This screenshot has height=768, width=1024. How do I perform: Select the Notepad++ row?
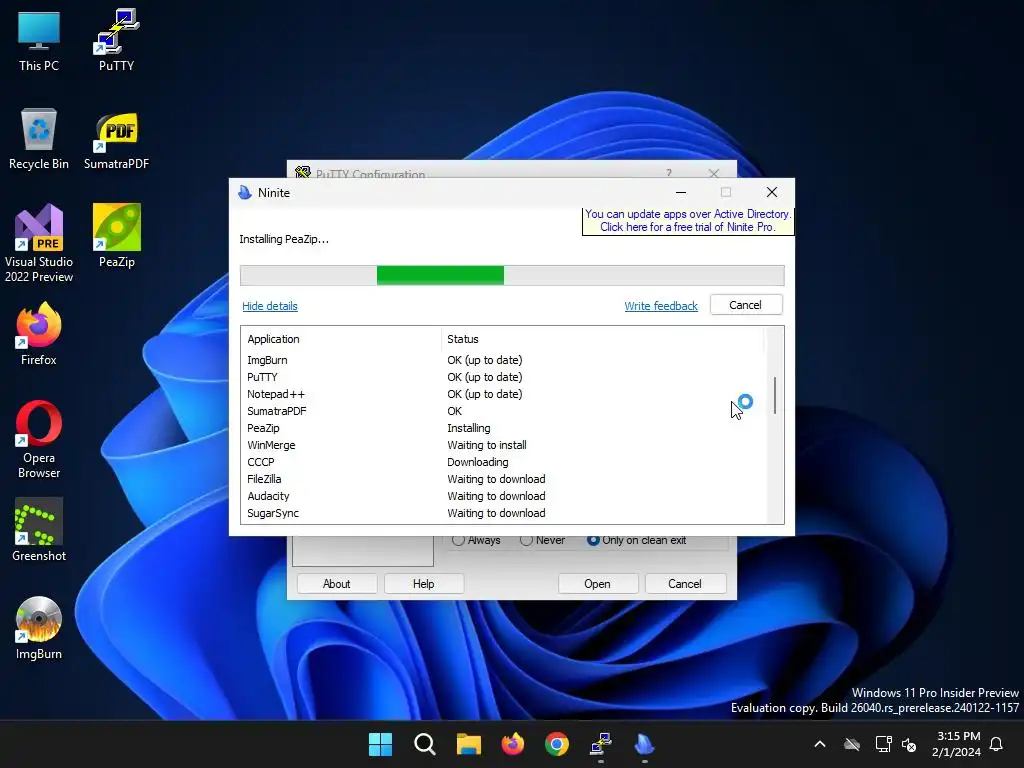[503, 394]
